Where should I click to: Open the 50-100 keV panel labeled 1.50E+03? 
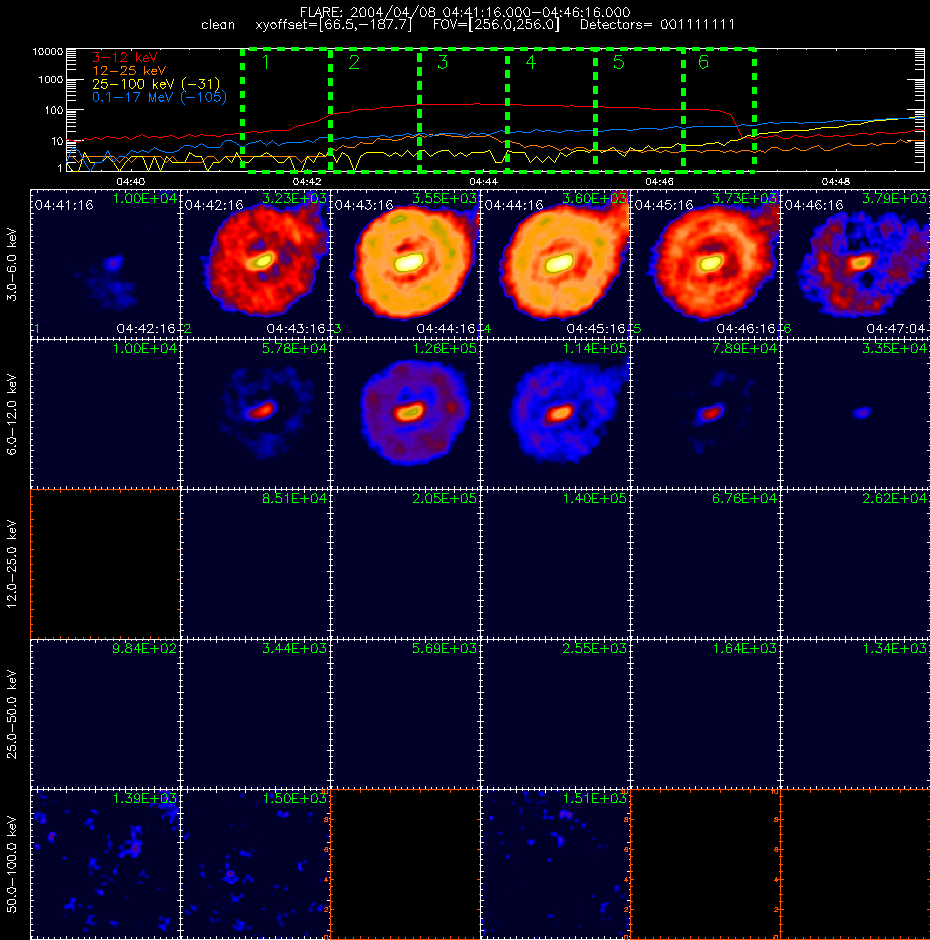[x=255, y=864]
